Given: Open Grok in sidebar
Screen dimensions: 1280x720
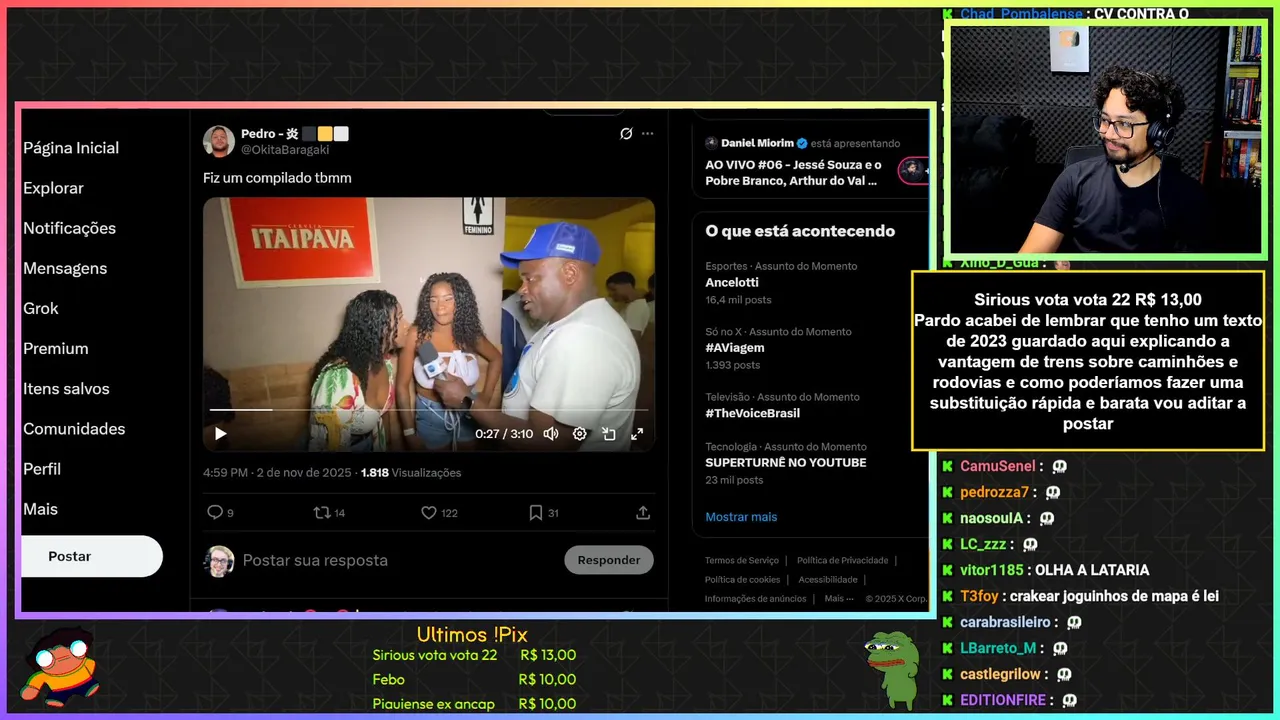Looking at the screenshot, I should [x=41, y=308].
